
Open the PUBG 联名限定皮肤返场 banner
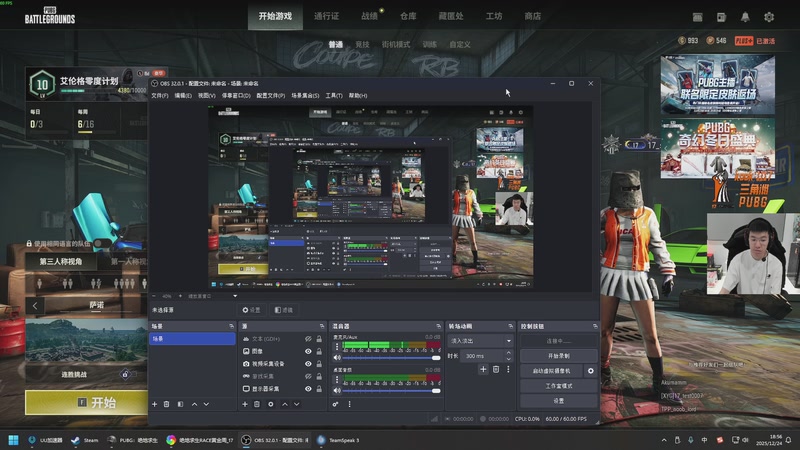point(717,85)
